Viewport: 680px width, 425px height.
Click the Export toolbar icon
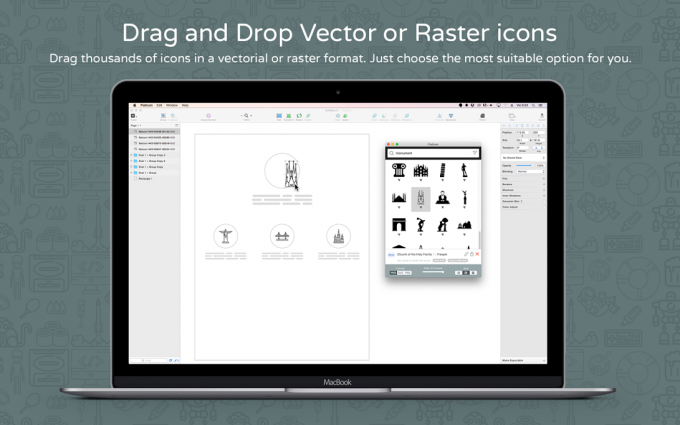point(542,115)
